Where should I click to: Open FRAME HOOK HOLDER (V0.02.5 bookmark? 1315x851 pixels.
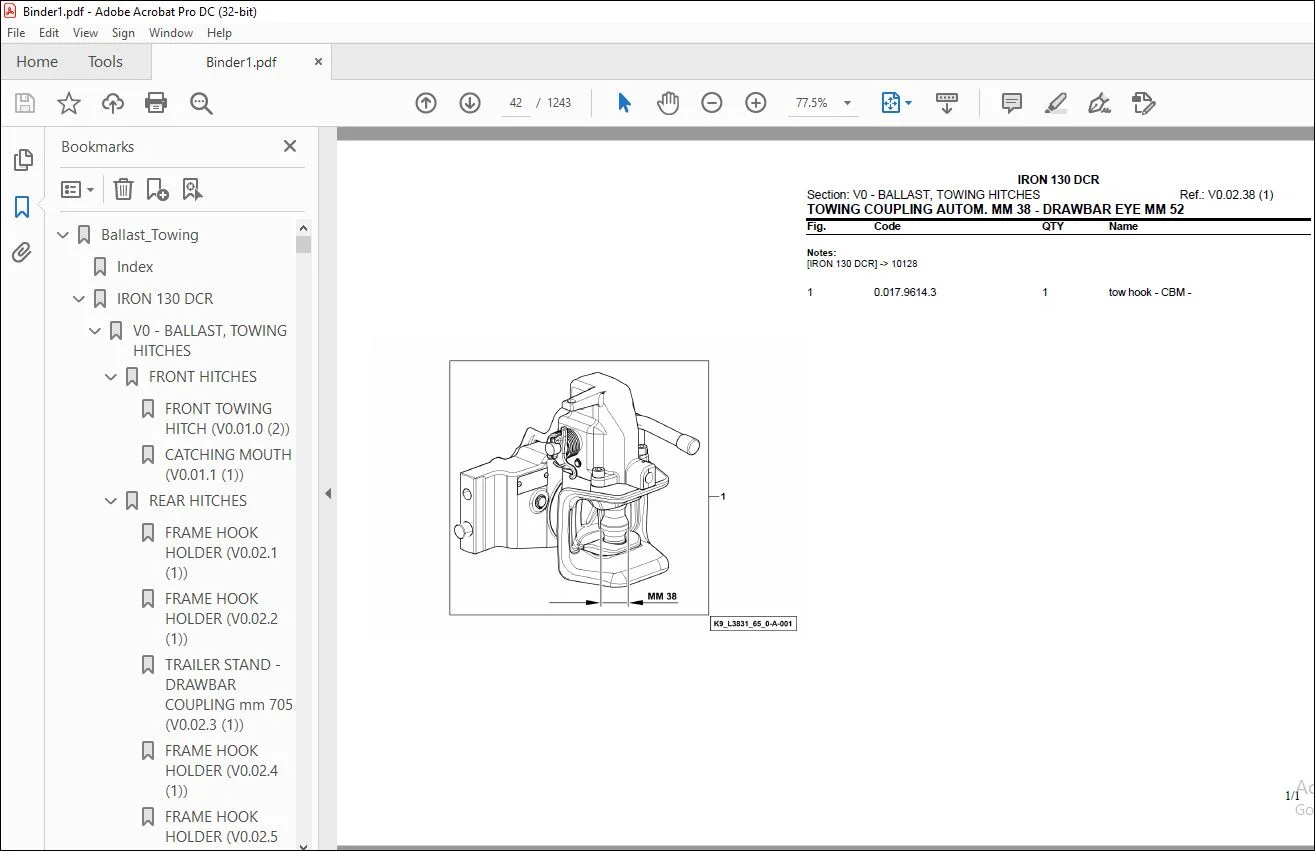click(x=221, y=827)
